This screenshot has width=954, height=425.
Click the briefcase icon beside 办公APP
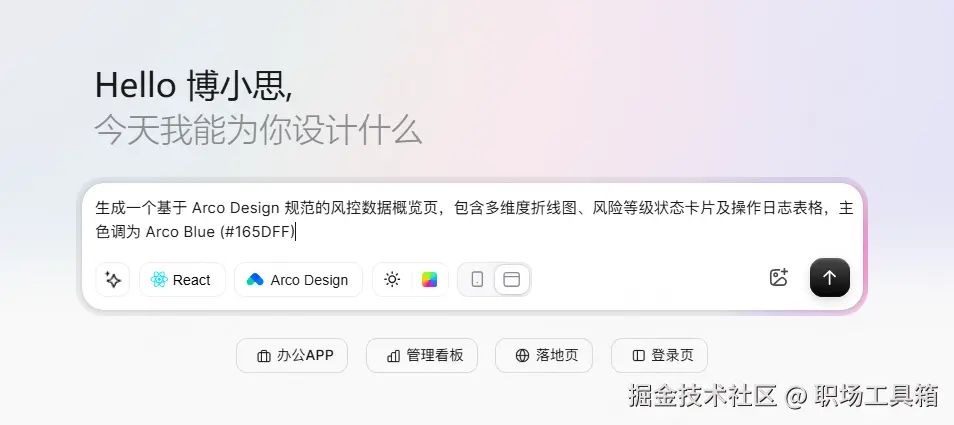264,356
